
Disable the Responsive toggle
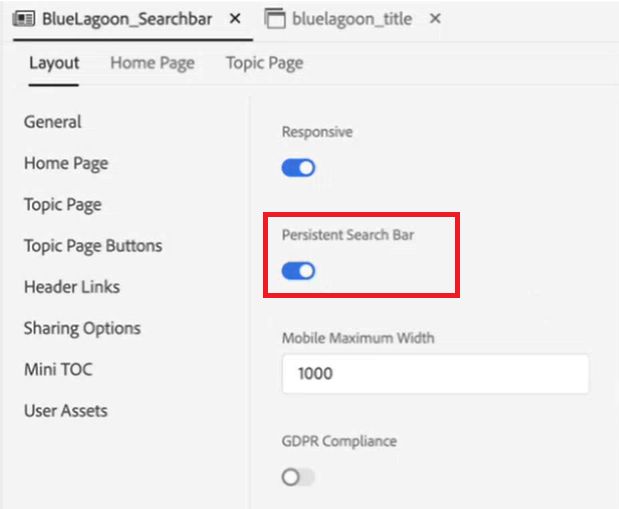click(x=298, y=168)
